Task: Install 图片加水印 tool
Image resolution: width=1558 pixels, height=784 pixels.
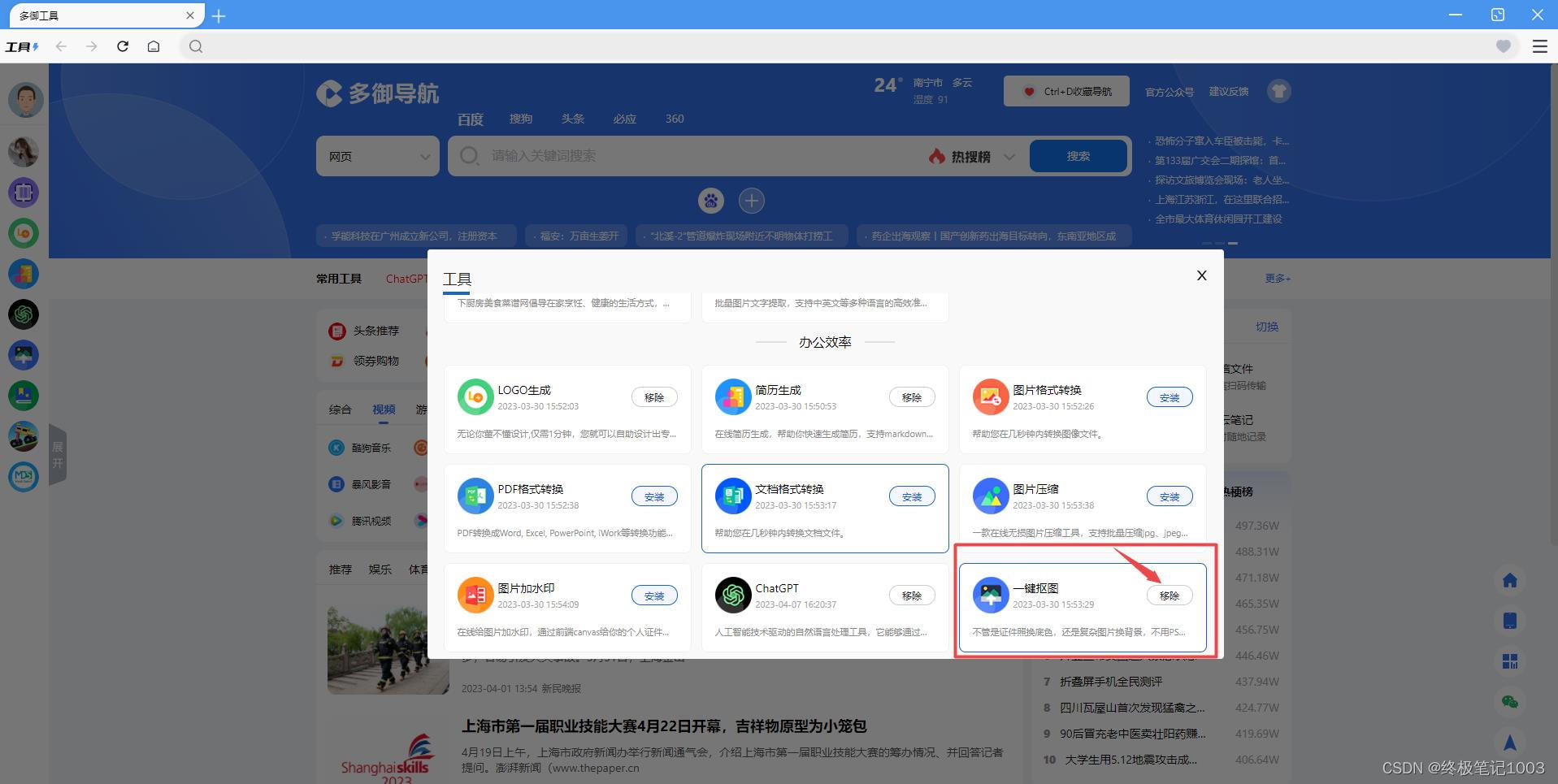Action: coord(654,596)
